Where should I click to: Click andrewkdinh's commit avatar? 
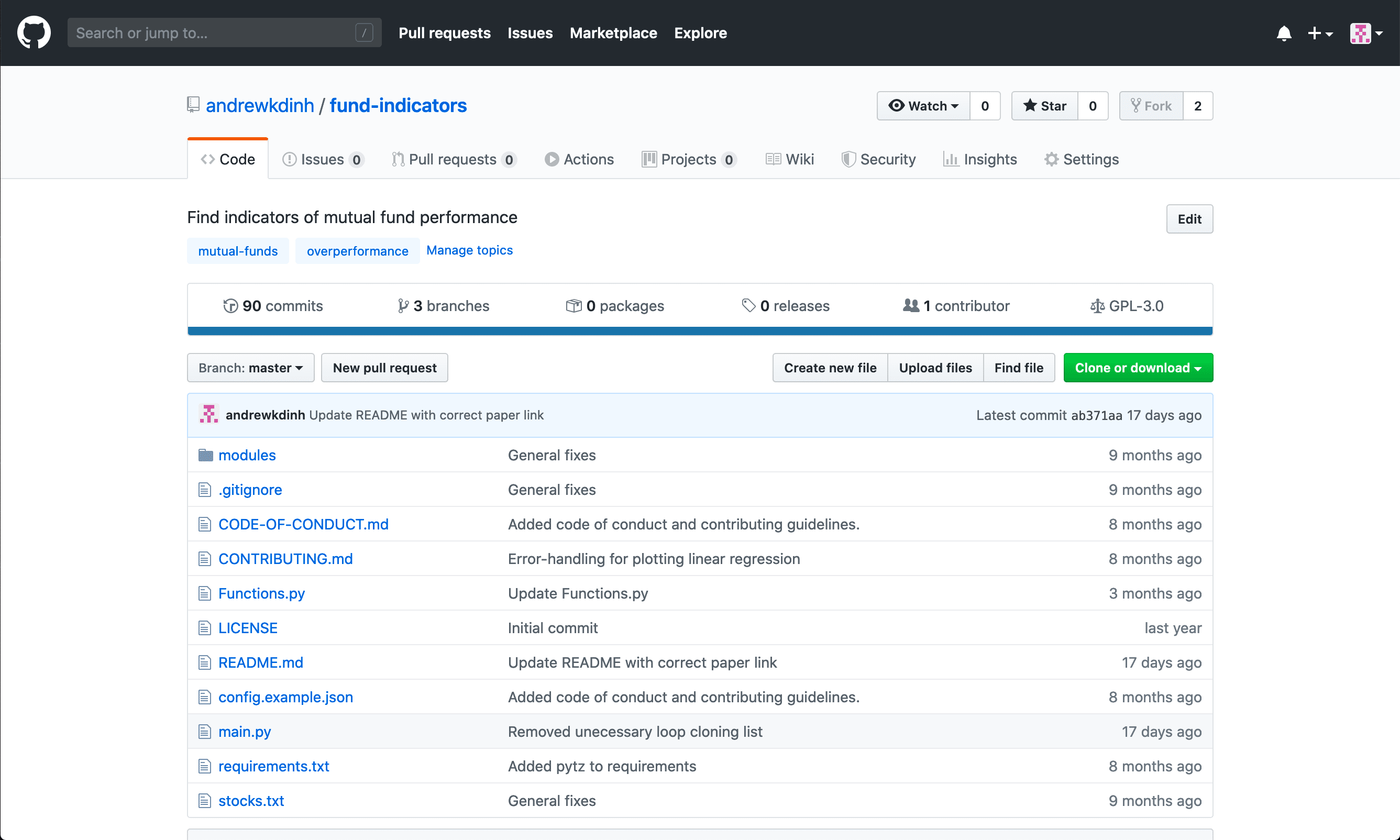[209, 415]
